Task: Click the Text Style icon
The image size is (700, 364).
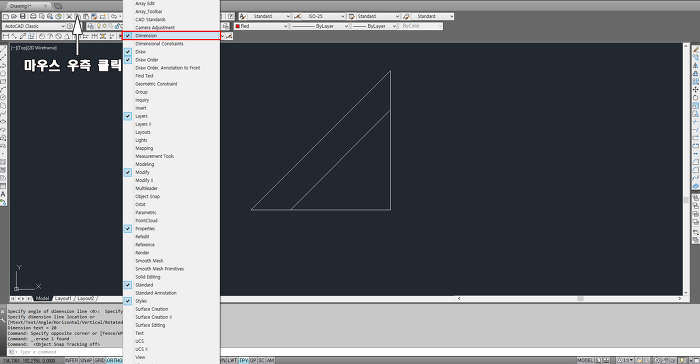Action: pos(242,16)
